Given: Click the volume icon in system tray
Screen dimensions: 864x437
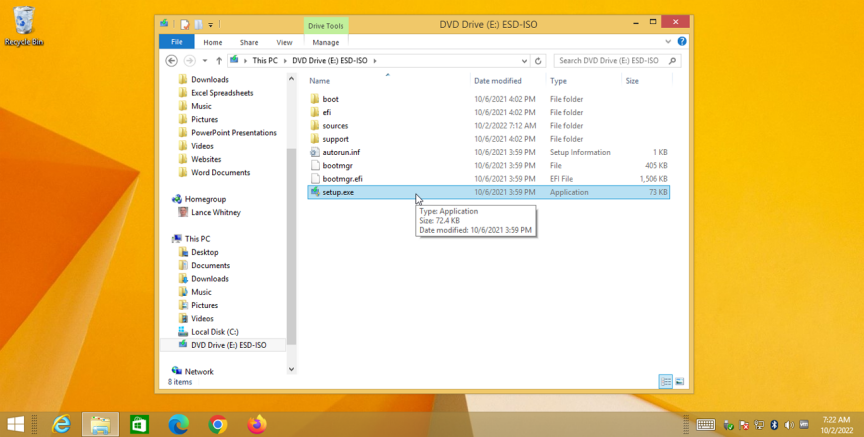Looking at the screenshot, I should pos(789,425).
